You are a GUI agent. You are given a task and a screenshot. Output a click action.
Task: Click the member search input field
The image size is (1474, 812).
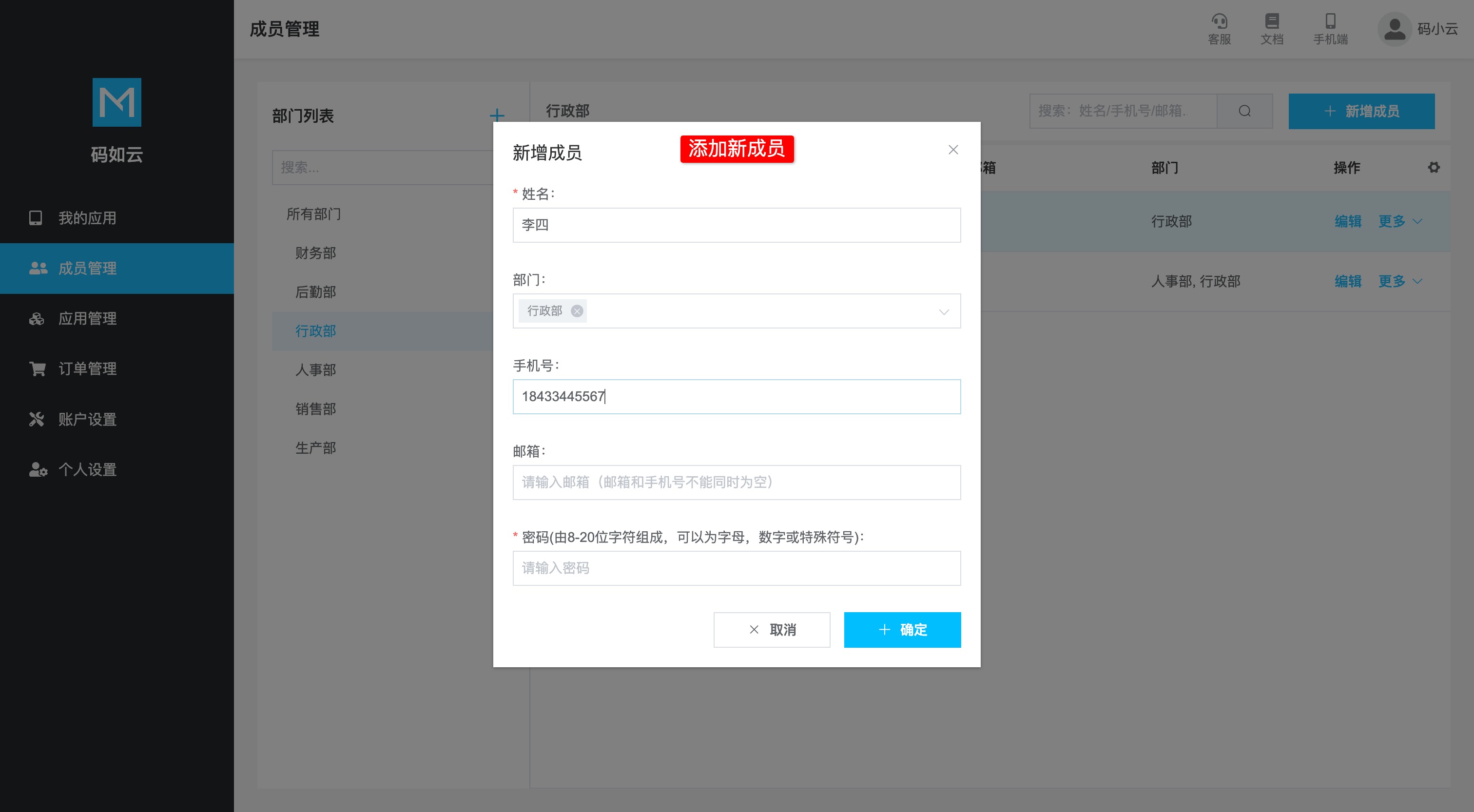pyautogui.click(x=1123, y=111)
